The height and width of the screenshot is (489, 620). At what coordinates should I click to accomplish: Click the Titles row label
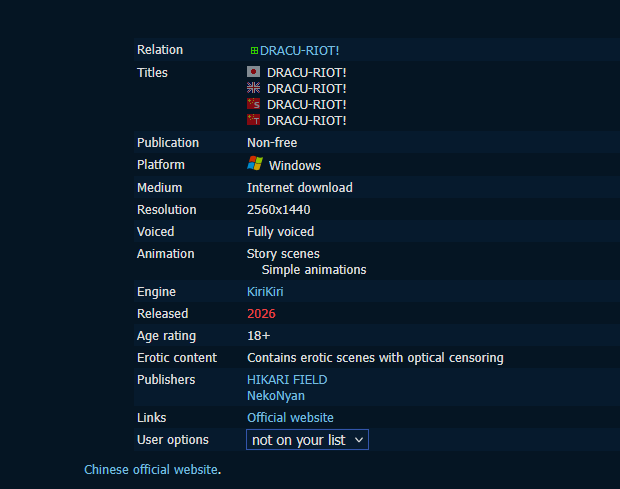[152, 73]
